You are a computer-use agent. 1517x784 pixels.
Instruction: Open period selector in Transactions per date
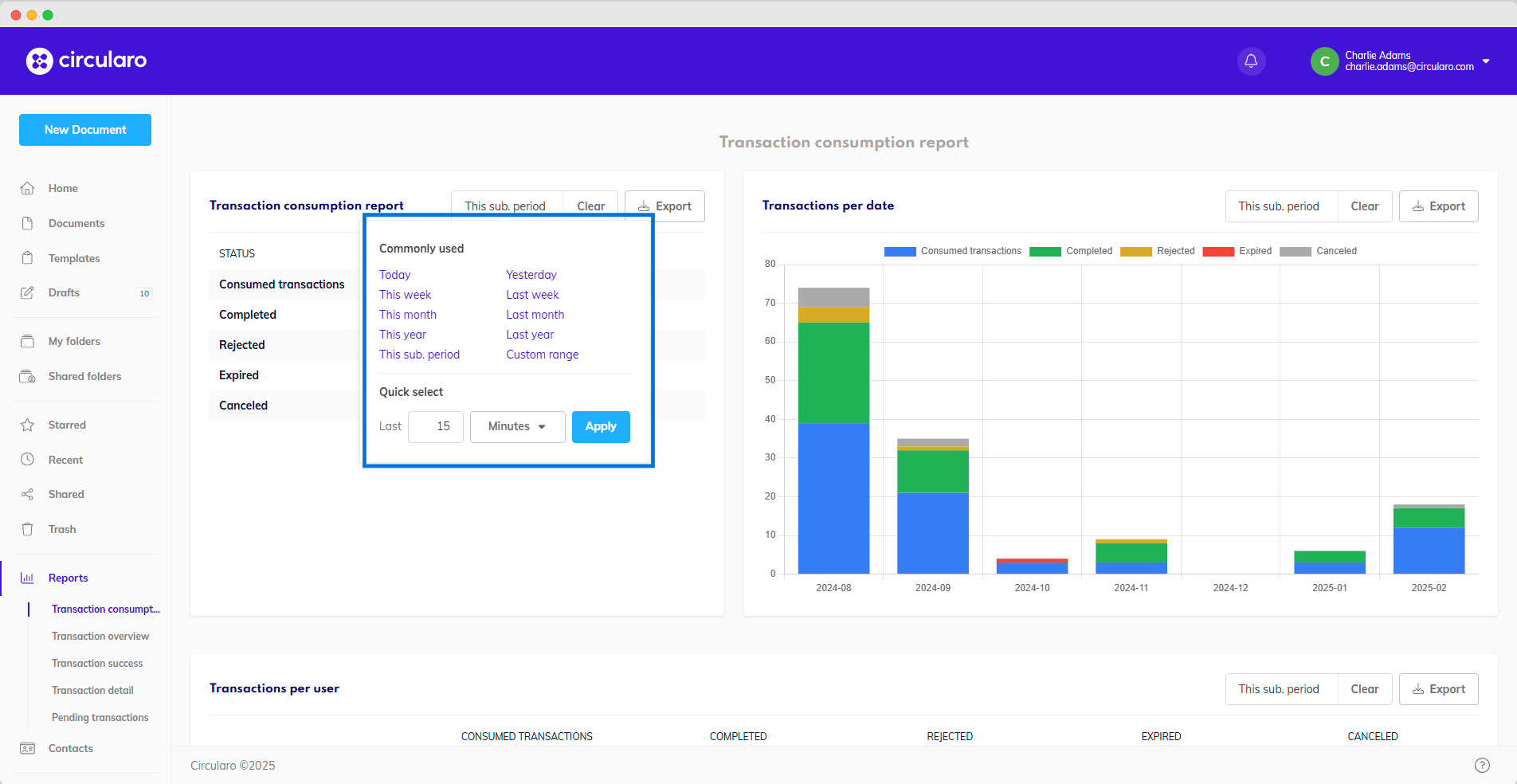pyautogui.click(x=1278, y=206)
